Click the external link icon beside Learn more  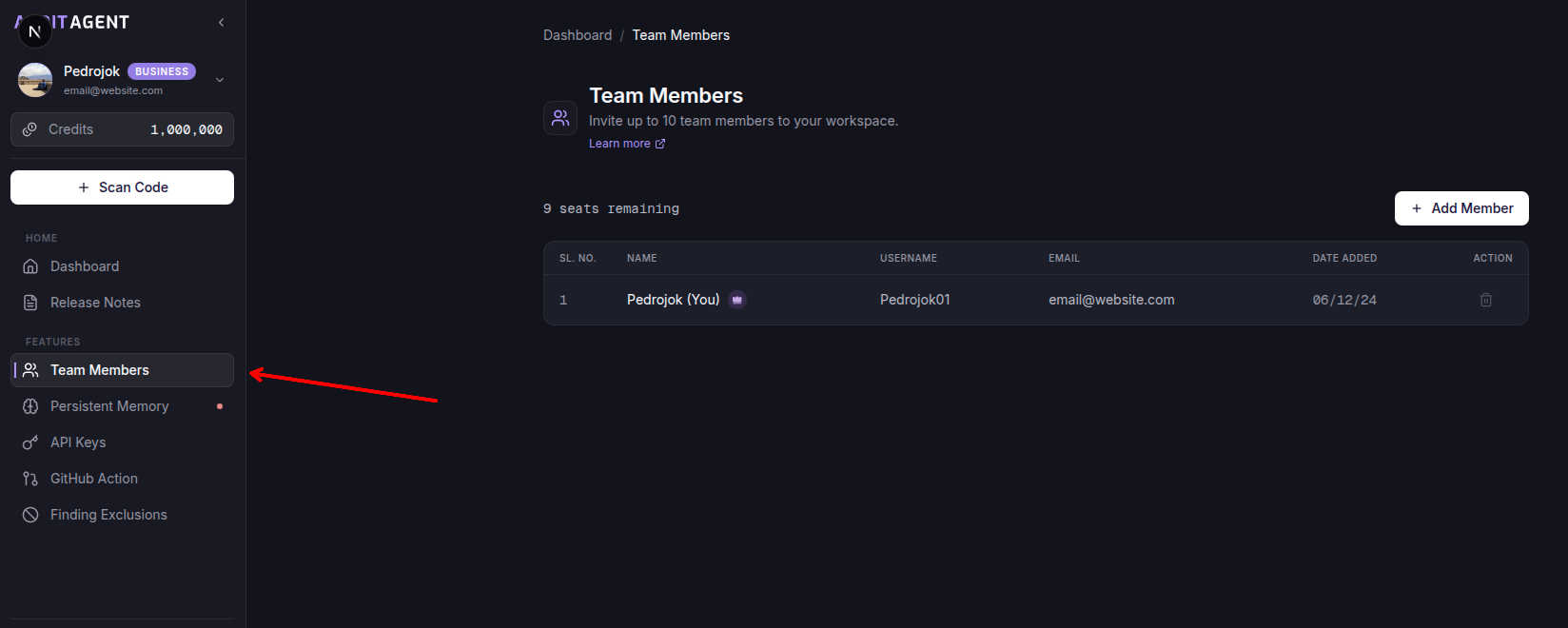(x=660, y=144)
